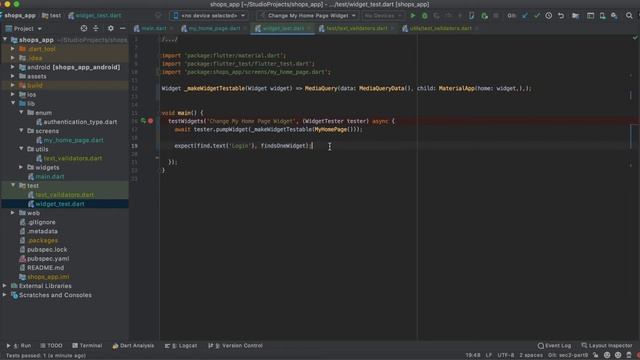Open the Version Control tool window
640x360 pixels.
click(x=236, y=346)
